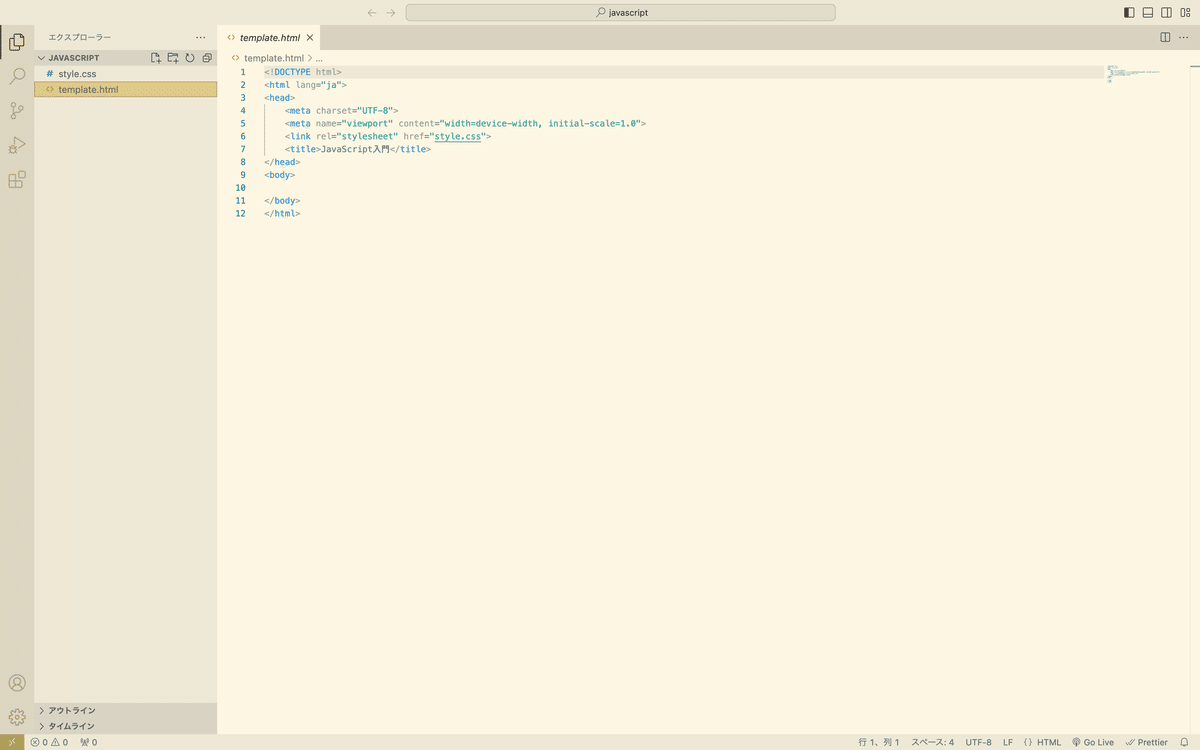Click template.html in the breadcrumb
Viewport: 1200px width, 750px height.
[x=273, y=58]
